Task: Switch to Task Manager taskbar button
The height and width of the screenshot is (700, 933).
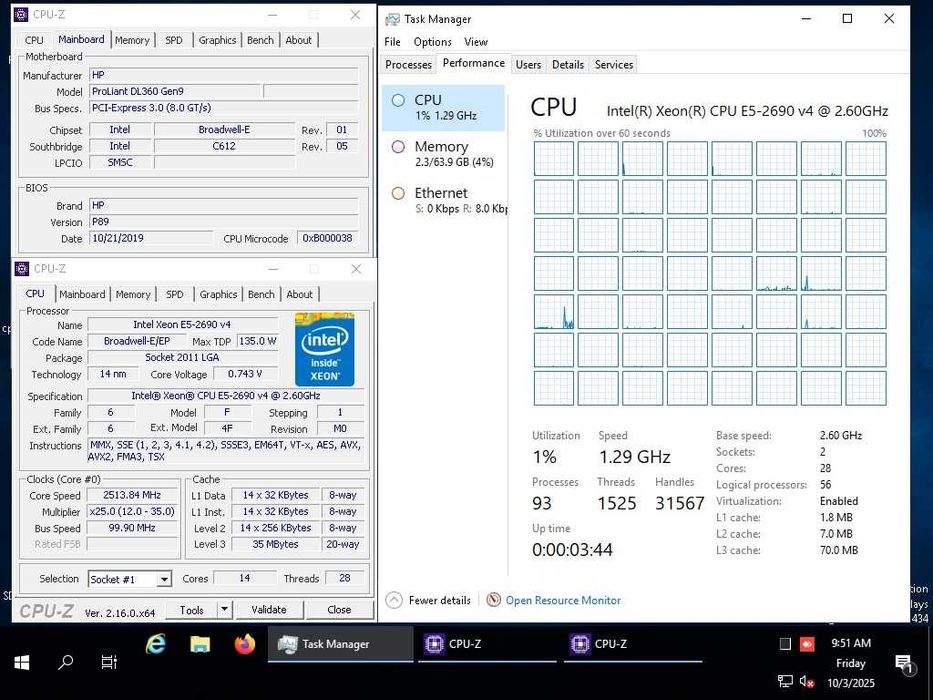Action: pyautogui.click(x=340, y=644)
